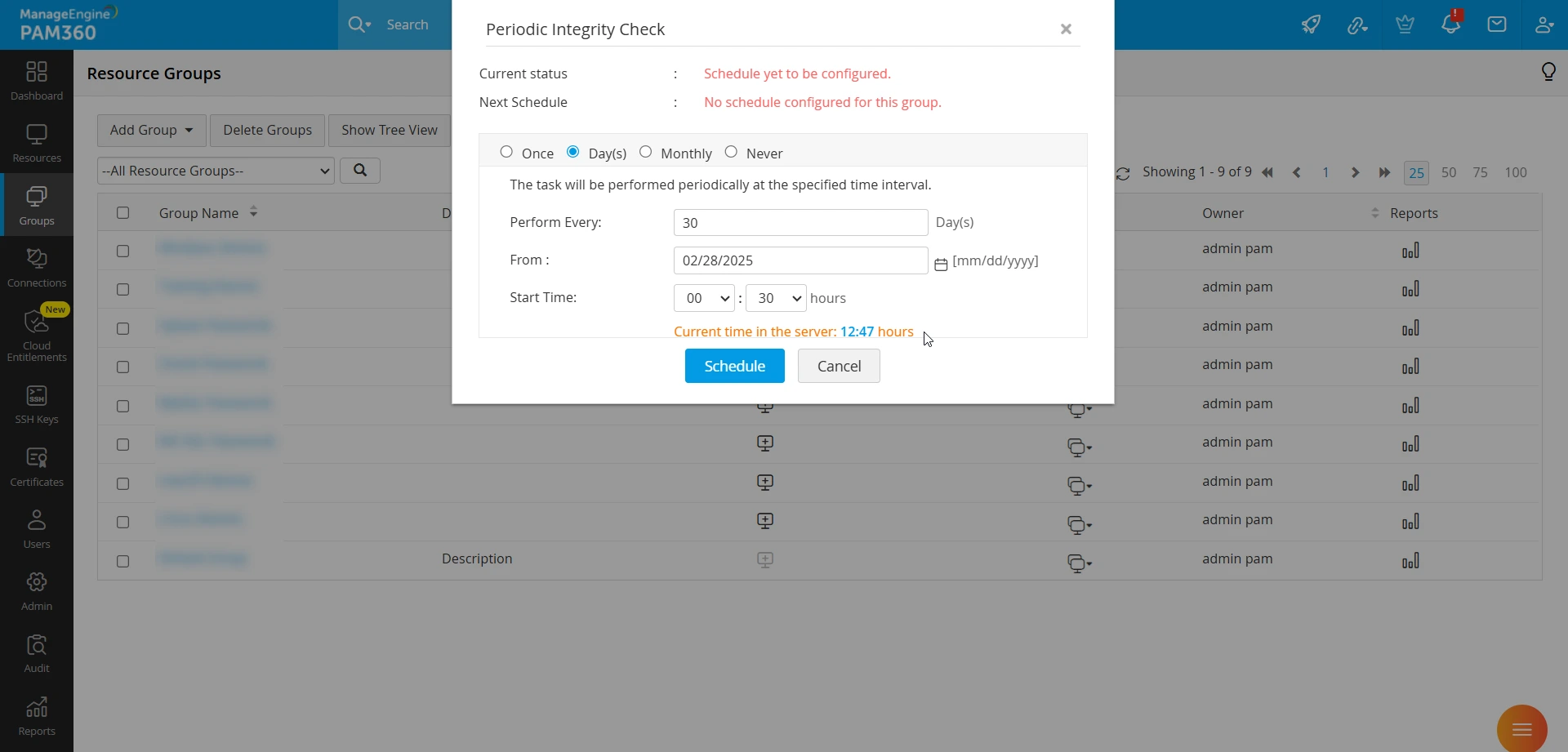Screen dimensions: 1568x752
Task: Go to the Dashboard sidebar menu
Action: click(37, 81)
